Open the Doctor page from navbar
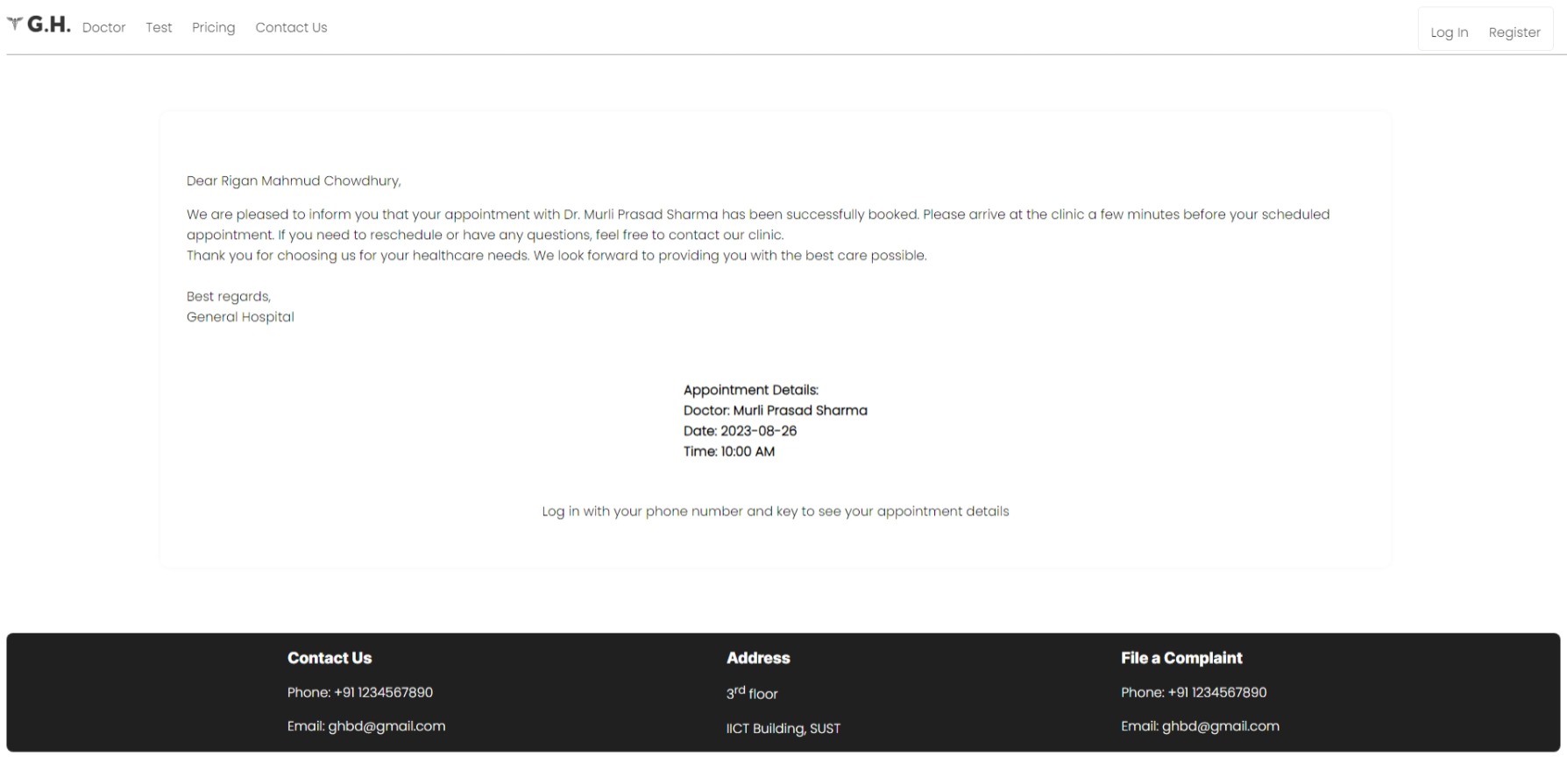This screenshot has height=784, width=1567. pos(103,28)
